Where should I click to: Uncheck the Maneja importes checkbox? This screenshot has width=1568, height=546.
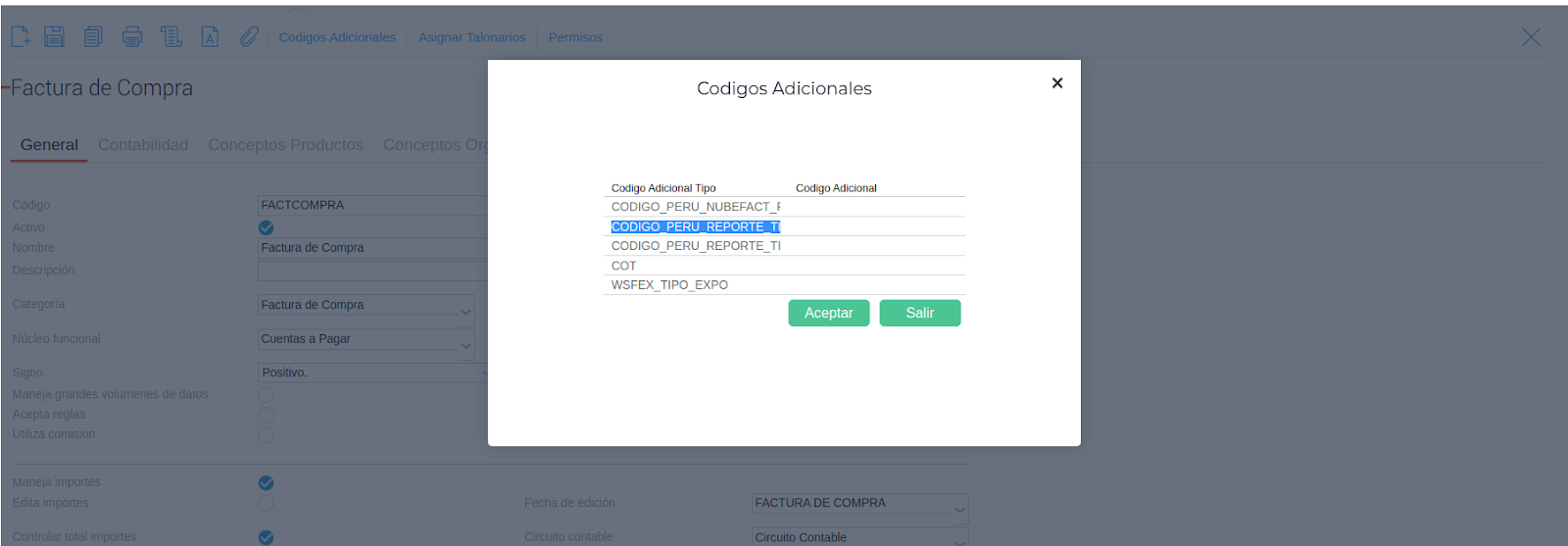[266, 482]
